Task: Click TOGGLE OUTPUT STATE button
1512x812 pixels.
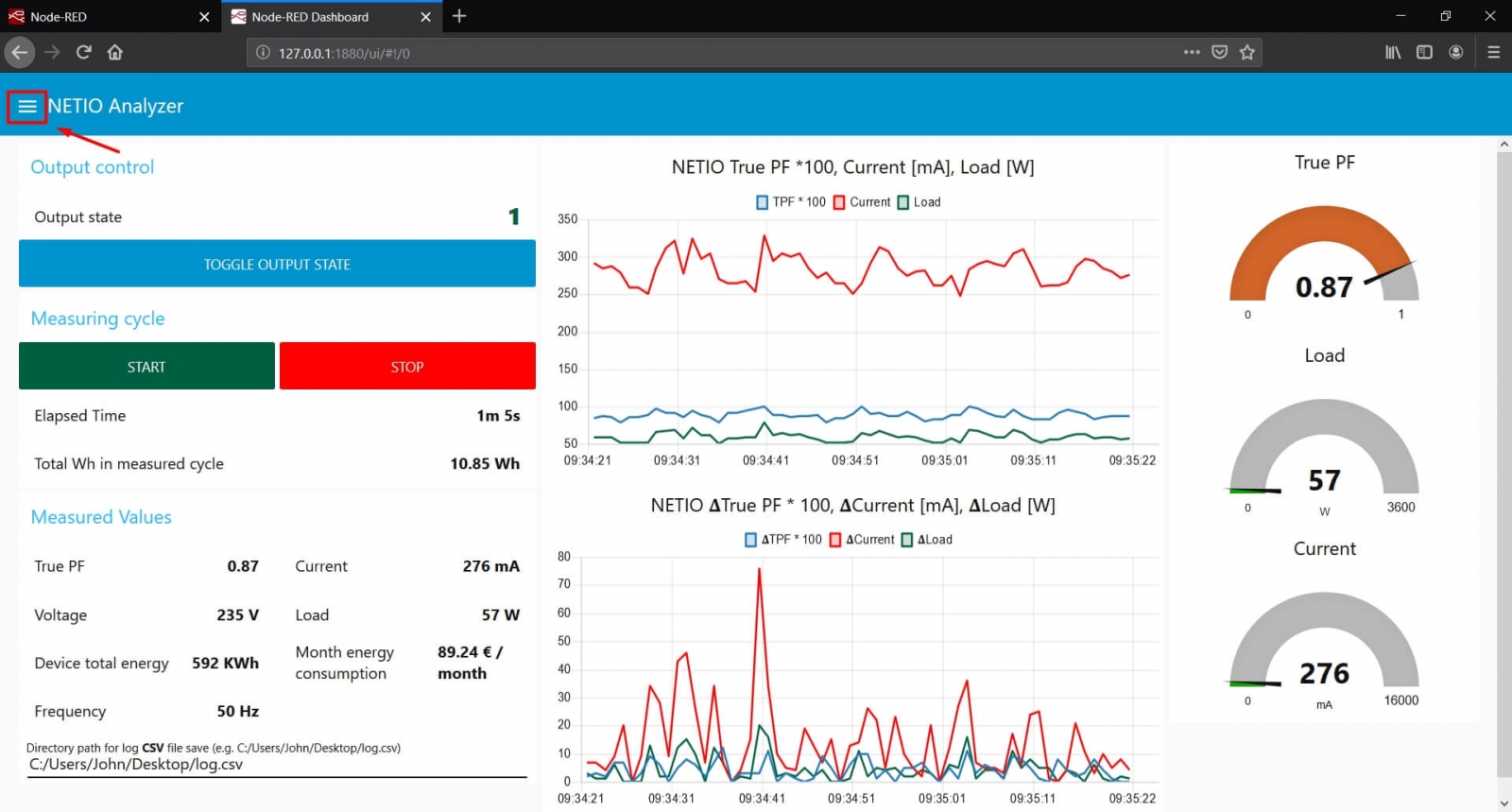Action: point(277,264)
